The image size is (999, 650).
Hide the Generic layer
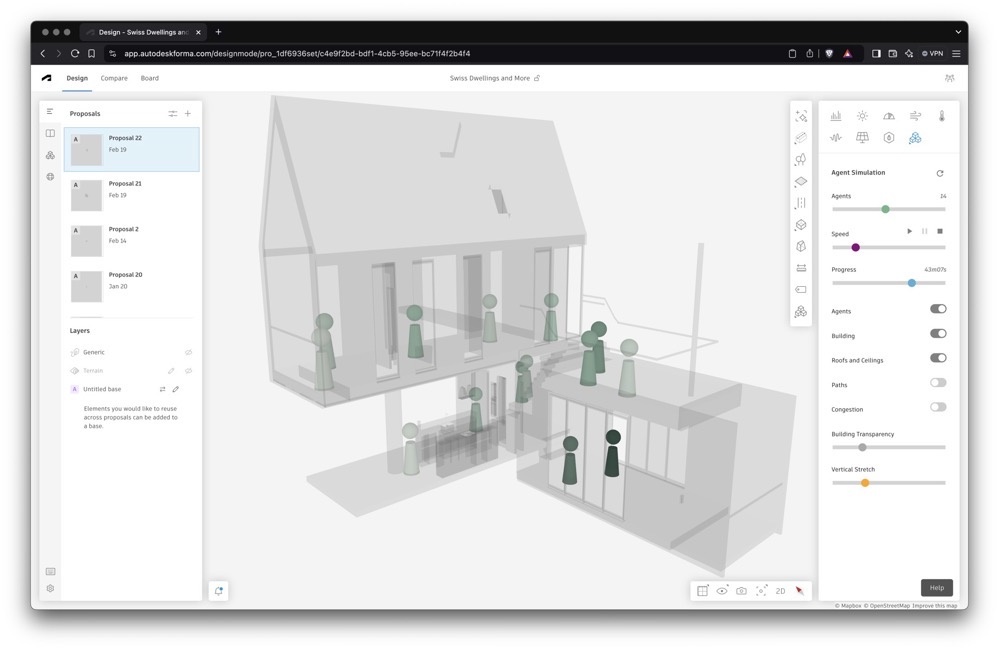188,352
